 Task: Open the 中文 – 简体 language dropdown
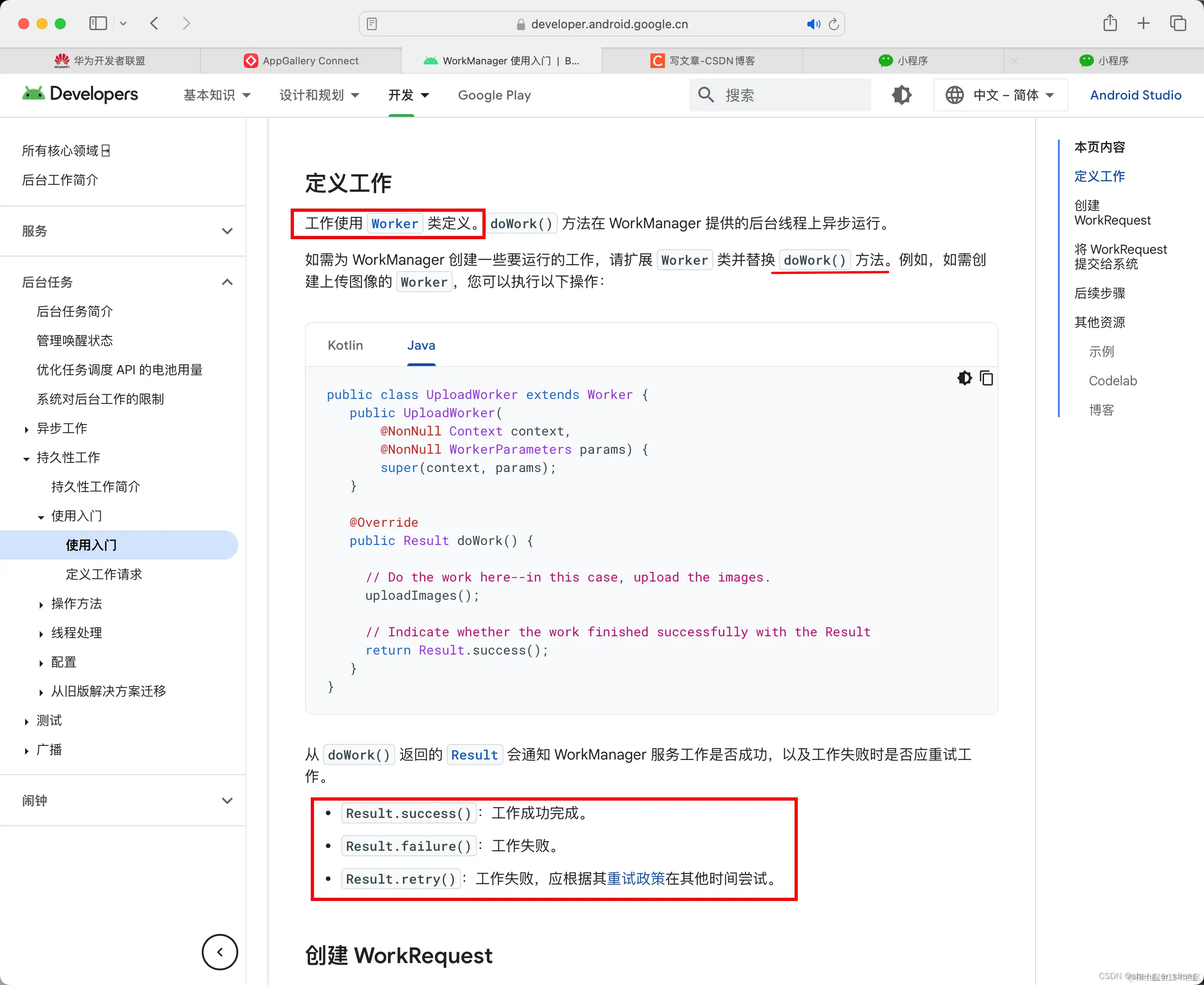(x=1000, y=95)
